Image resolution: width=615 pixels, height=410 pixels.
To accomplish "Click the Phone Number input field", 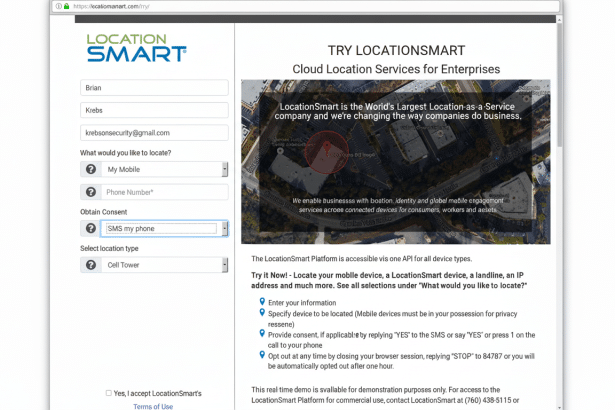I will (x=165, y=192).
